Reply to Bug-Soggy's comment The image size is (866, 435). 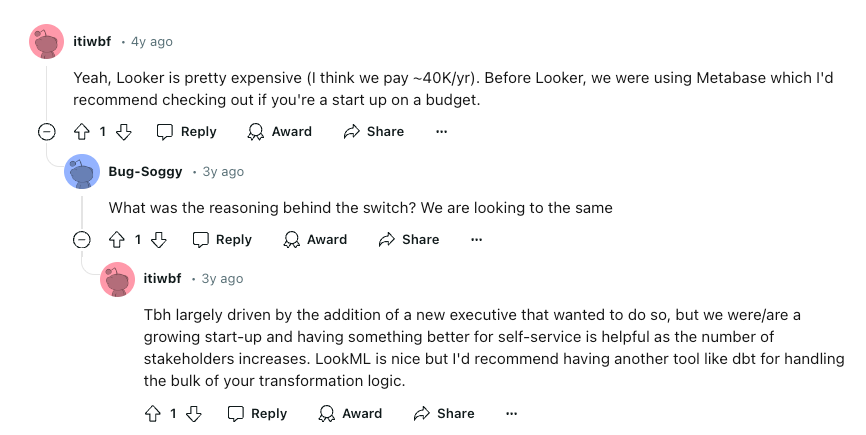[221, 239]
